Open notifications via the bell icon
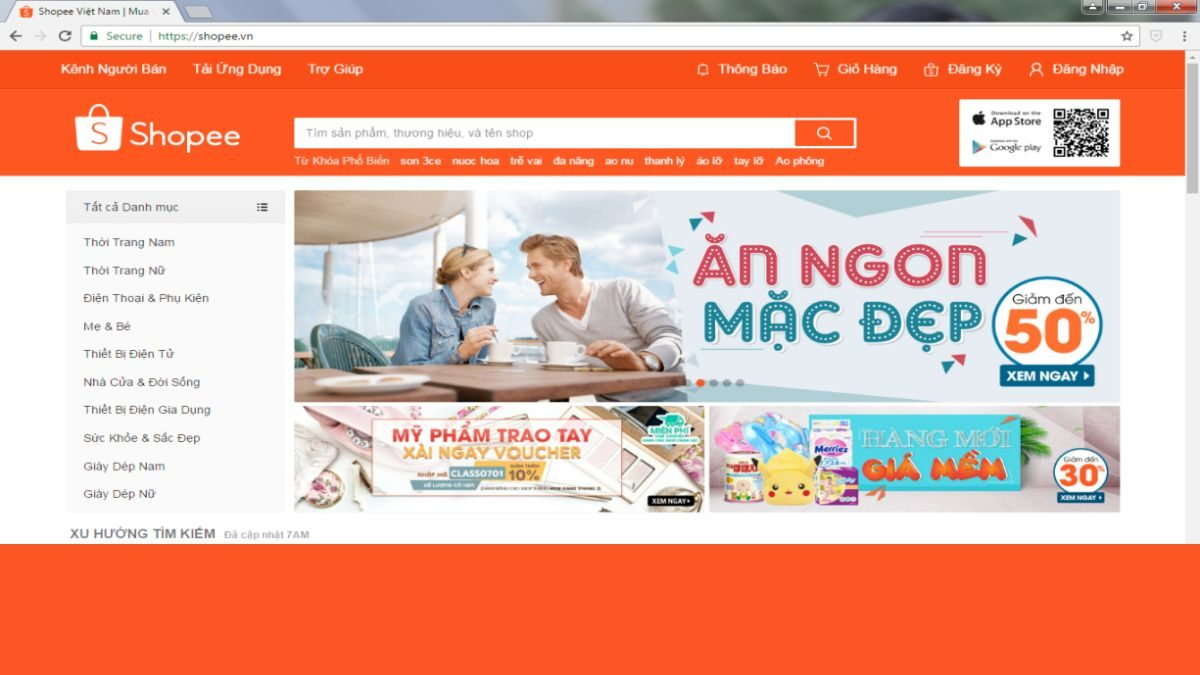Image resolution: width=1200 pixels, height=675 pixels. [701, 70]
